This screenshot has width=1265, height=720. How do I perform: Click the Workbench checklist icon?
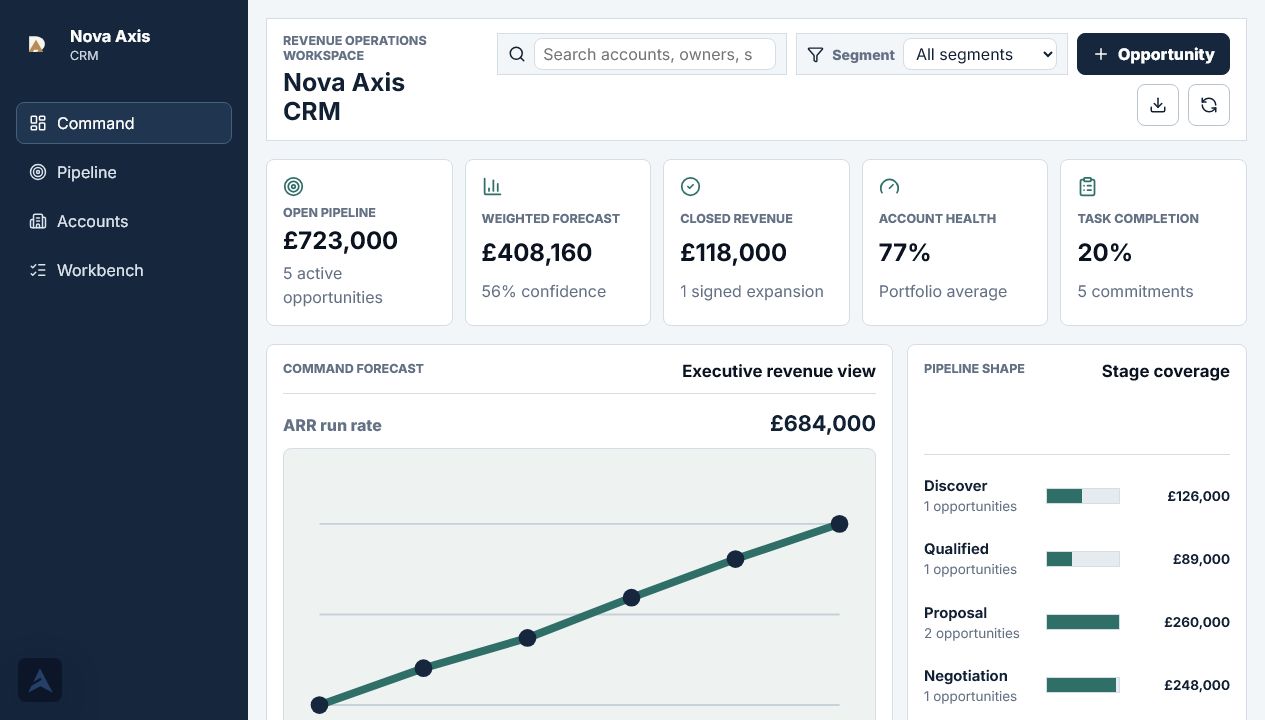point(38,270)
